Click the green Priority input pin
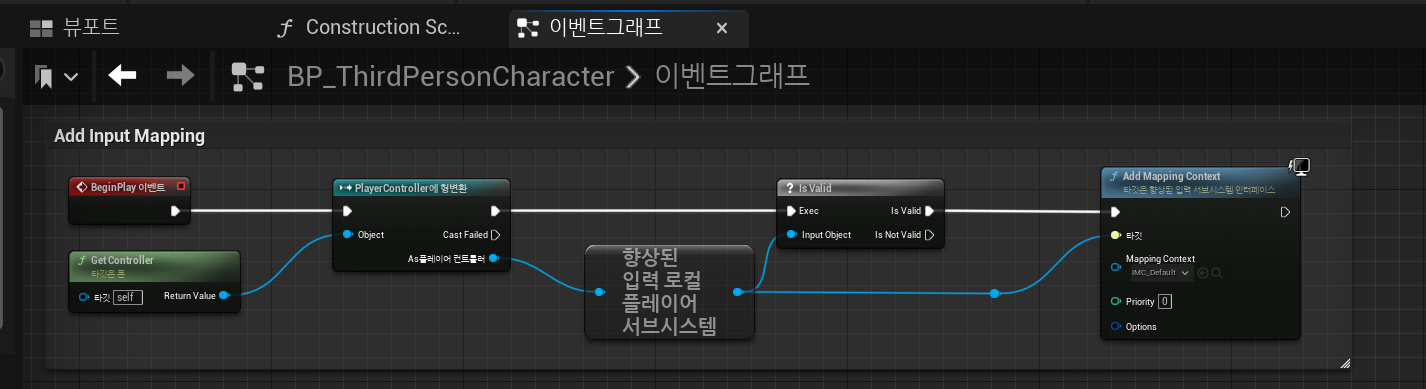Screen dimensions: 1426x389 coord(1115,301)
